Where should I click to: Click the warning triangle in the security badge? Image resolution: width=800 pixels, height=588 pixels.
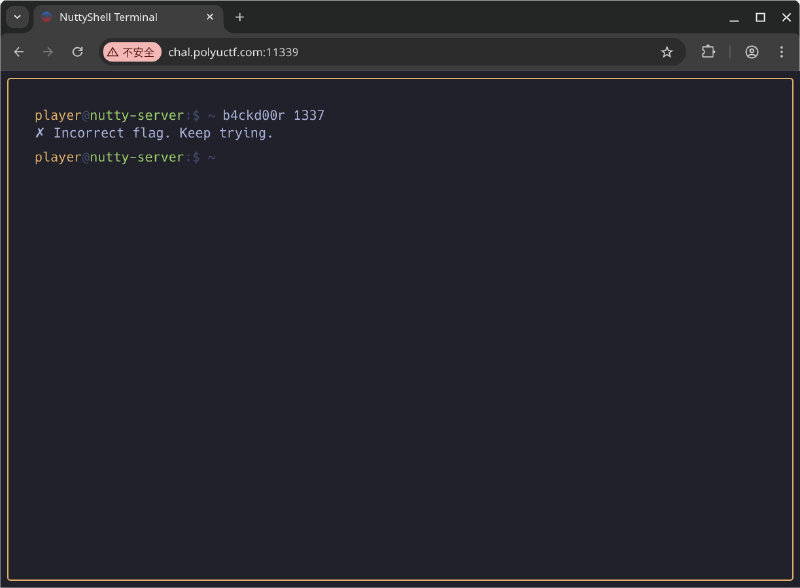[113, 51]
